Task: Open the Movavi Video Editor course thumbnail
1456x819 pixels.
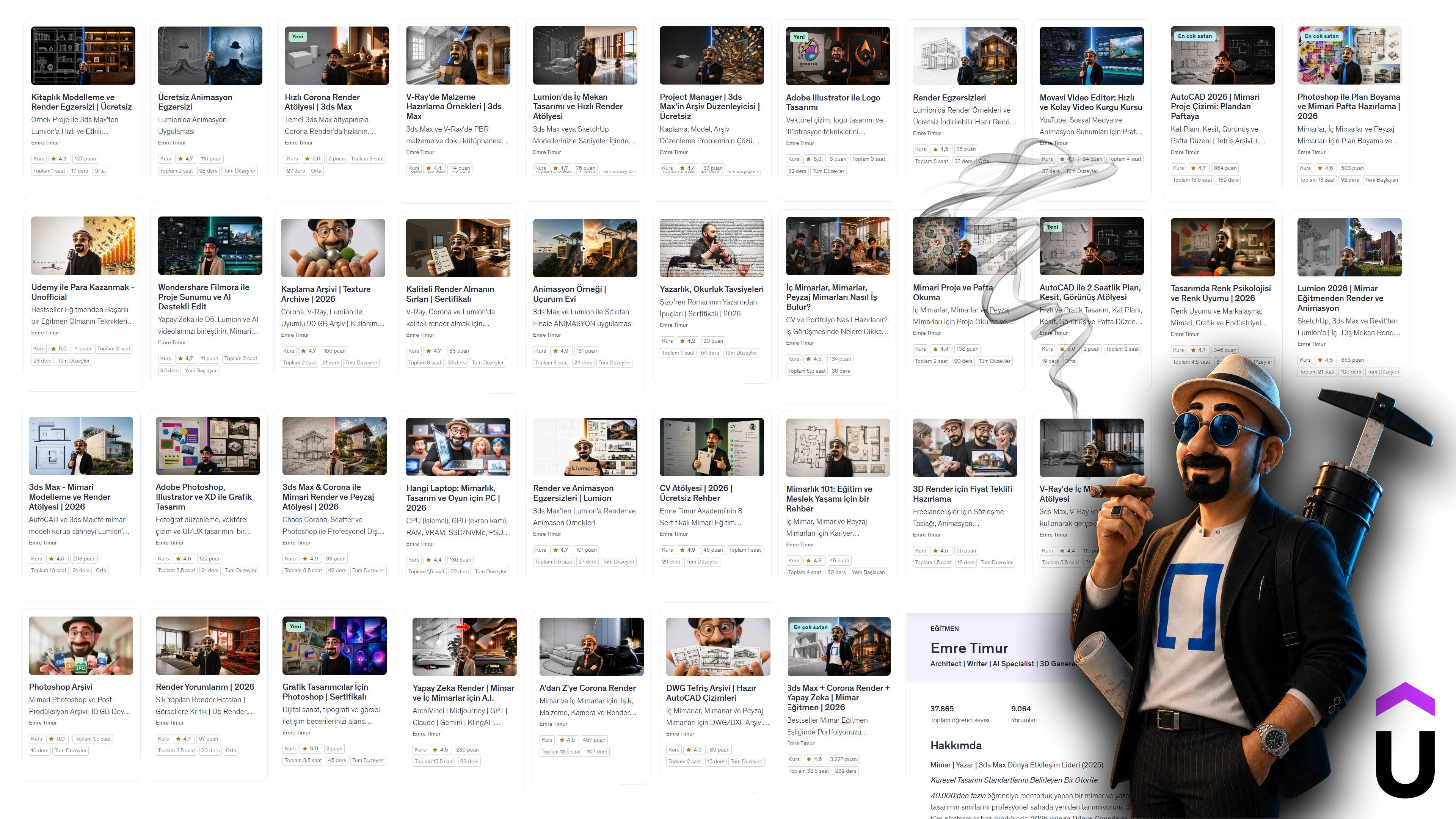Action: pos(1092,56)
